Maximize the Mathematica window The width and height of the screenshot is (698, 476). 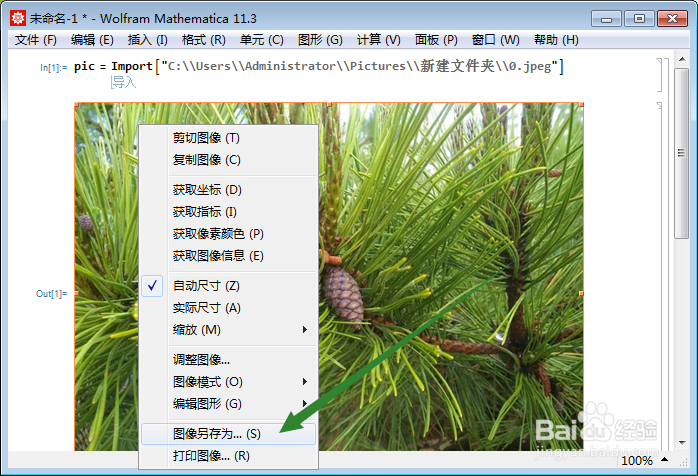pos(639,19)
